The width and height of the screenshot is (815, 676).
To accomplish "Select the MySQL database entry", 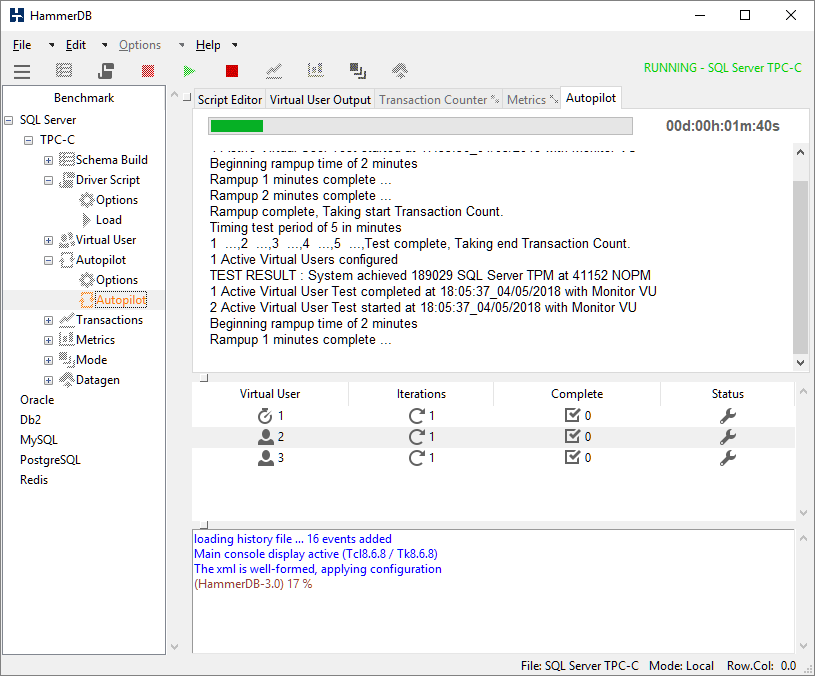I will (38, 440).
